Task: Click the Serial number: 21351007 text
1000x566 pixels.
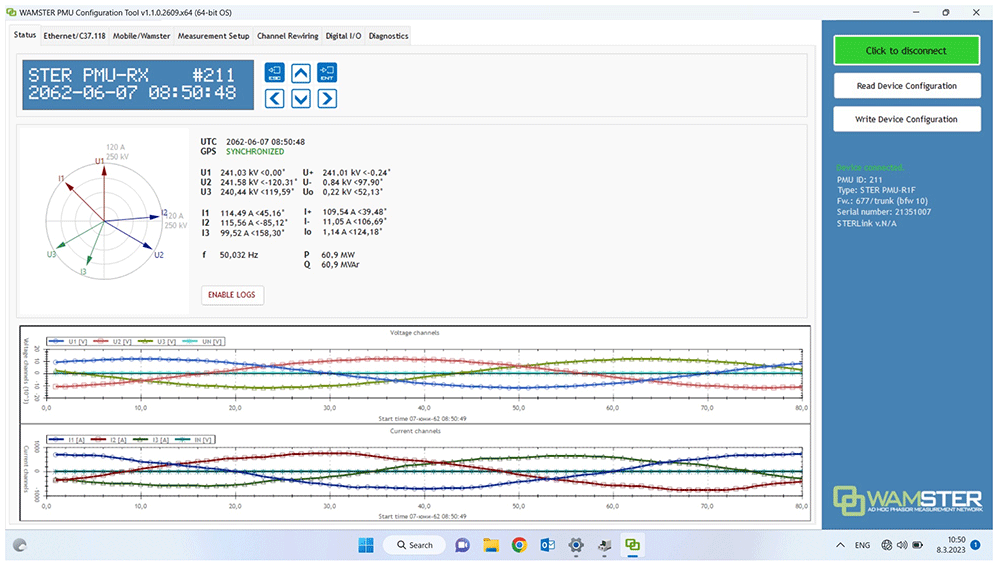Action: point(884,212)
